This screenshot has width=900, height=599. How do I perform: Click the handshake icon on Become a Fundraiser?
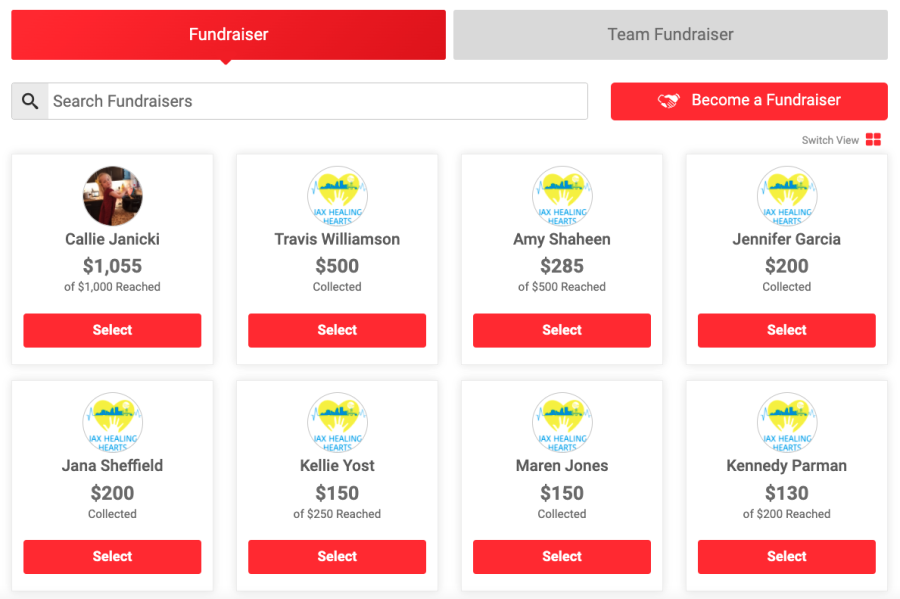669,100
